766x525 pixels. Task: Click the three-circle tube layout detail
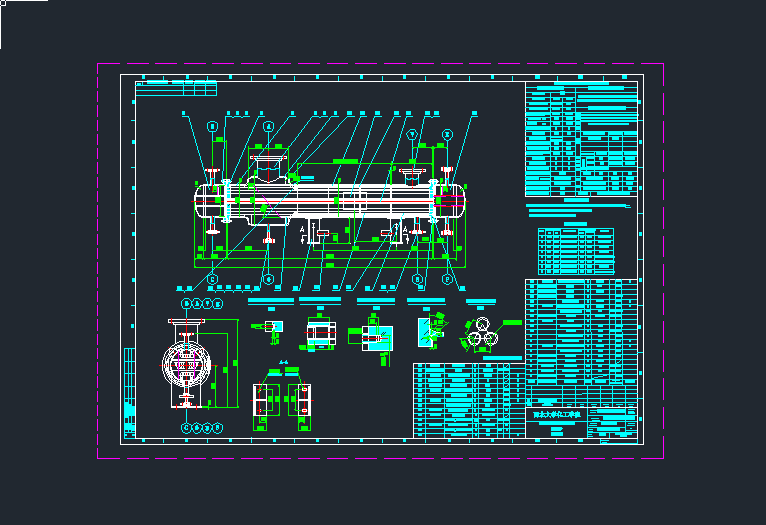tap(483, 333)
